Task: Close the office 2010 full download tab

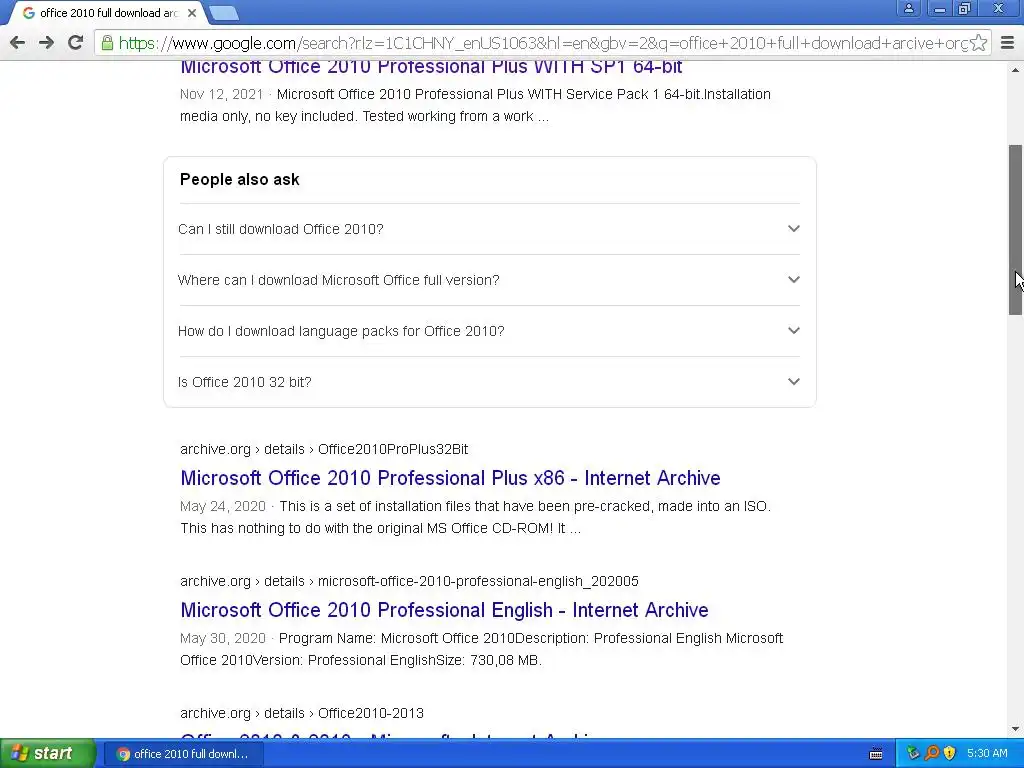Action: [x=192, y=13]
